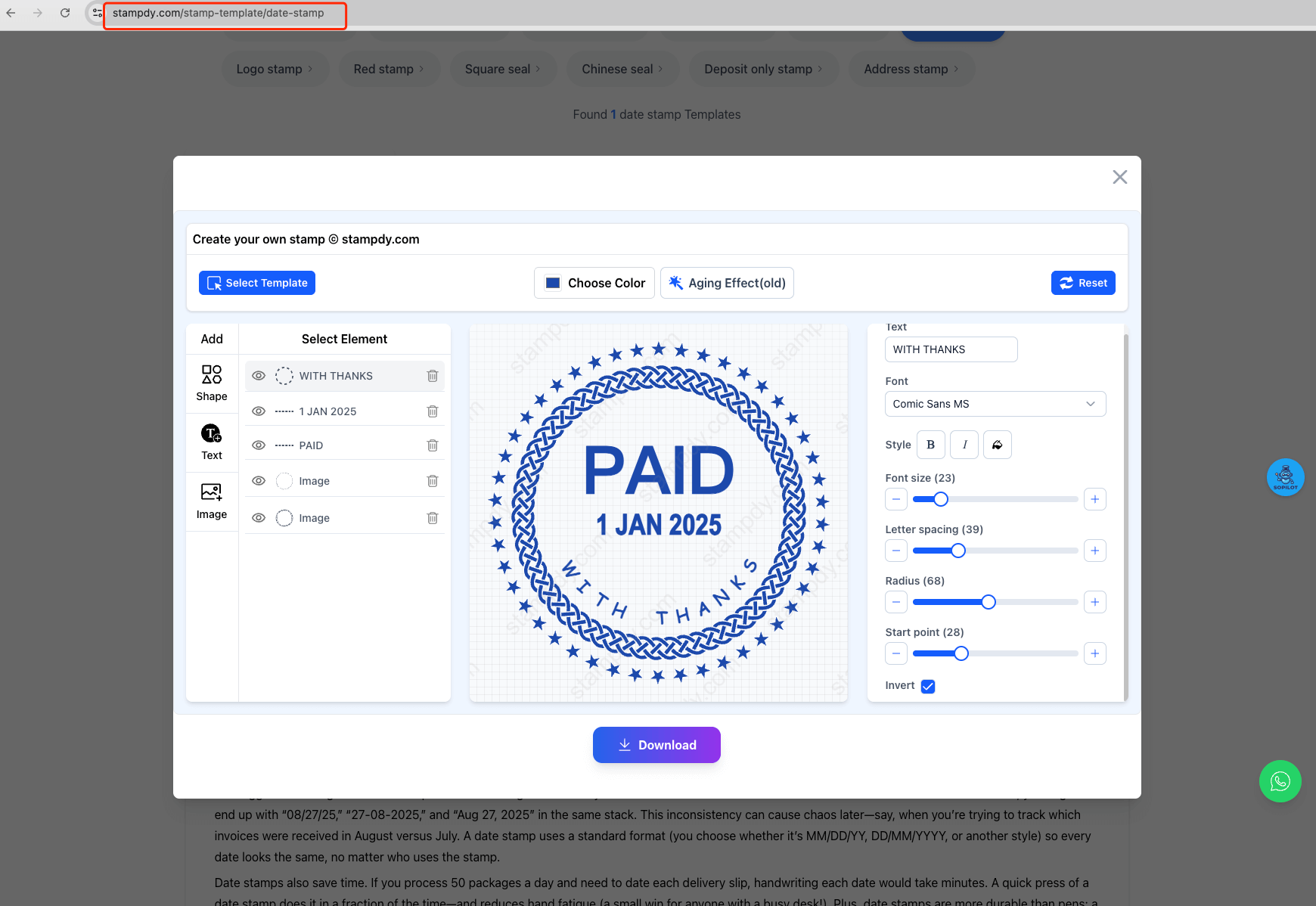Adjust the Font size slider
Image resolution: width=1316 pixels, height=906 pixels.
(x=940, y=499)
